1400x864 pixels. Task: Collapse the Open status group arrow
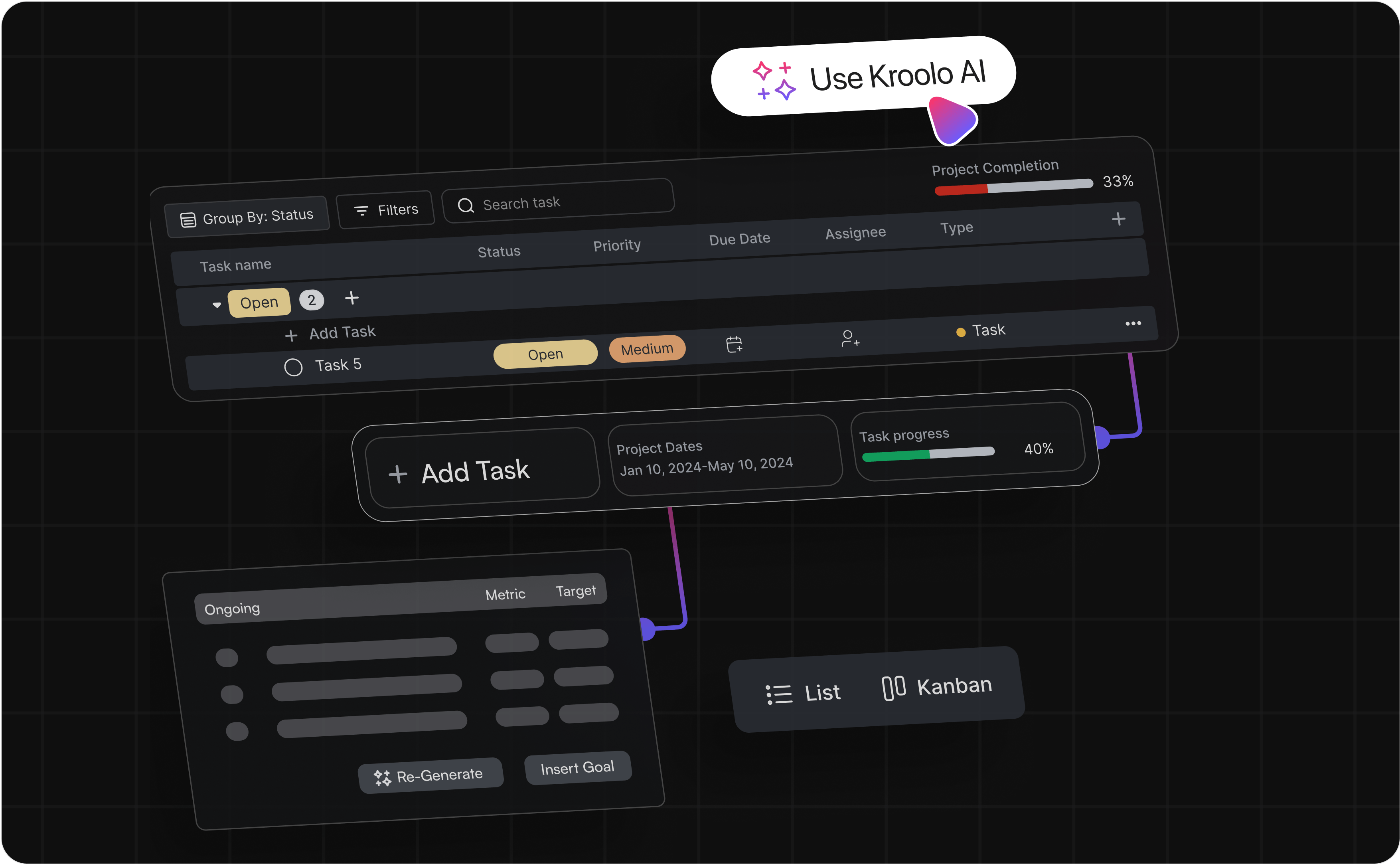[217, 305]
